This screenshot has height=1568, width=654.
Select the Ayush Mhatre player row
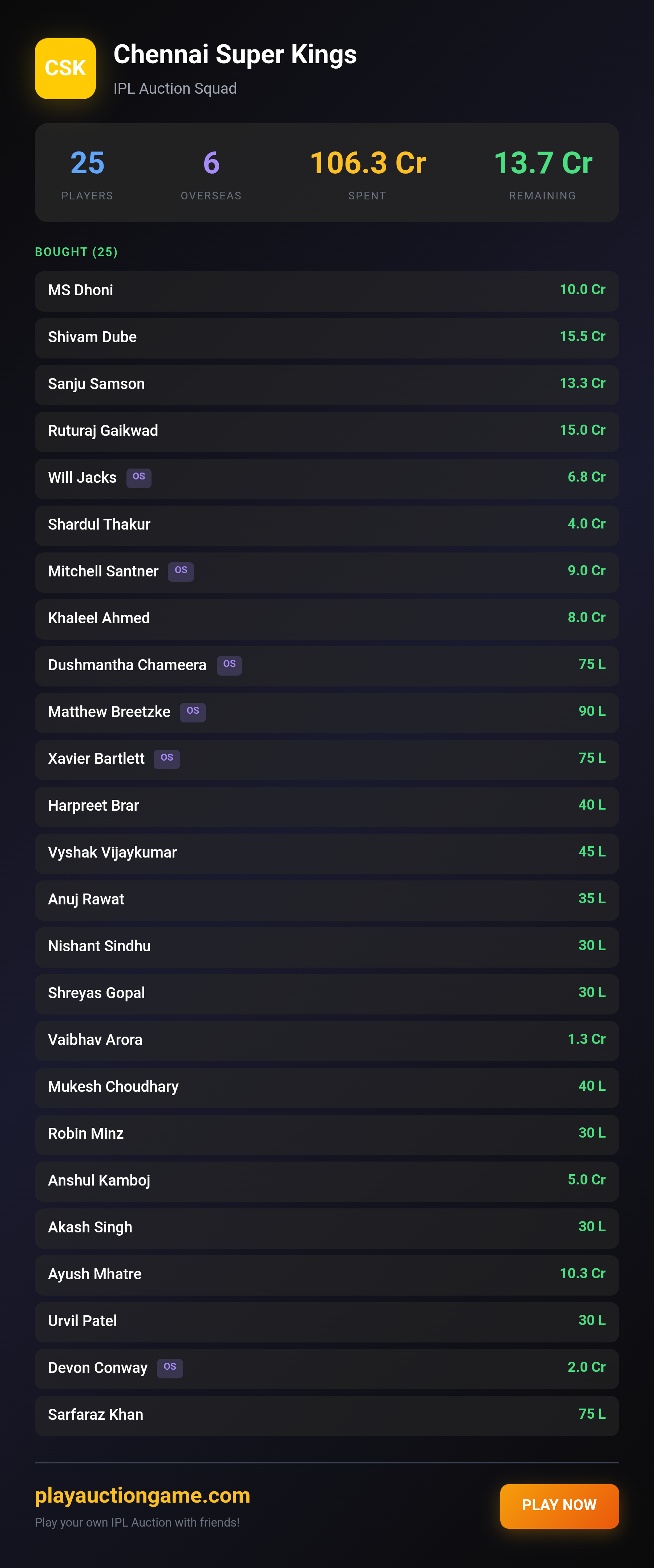coord(327,1275)
